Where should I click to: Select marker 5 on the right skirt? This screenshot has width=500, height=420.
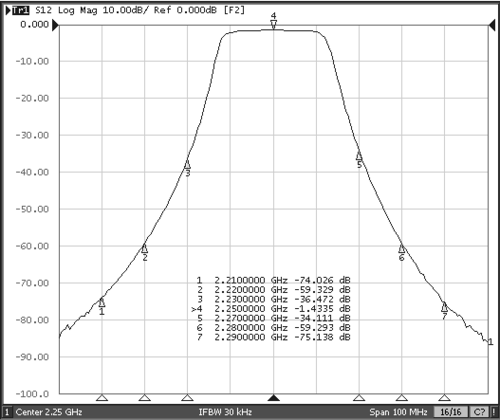(359, 156)
